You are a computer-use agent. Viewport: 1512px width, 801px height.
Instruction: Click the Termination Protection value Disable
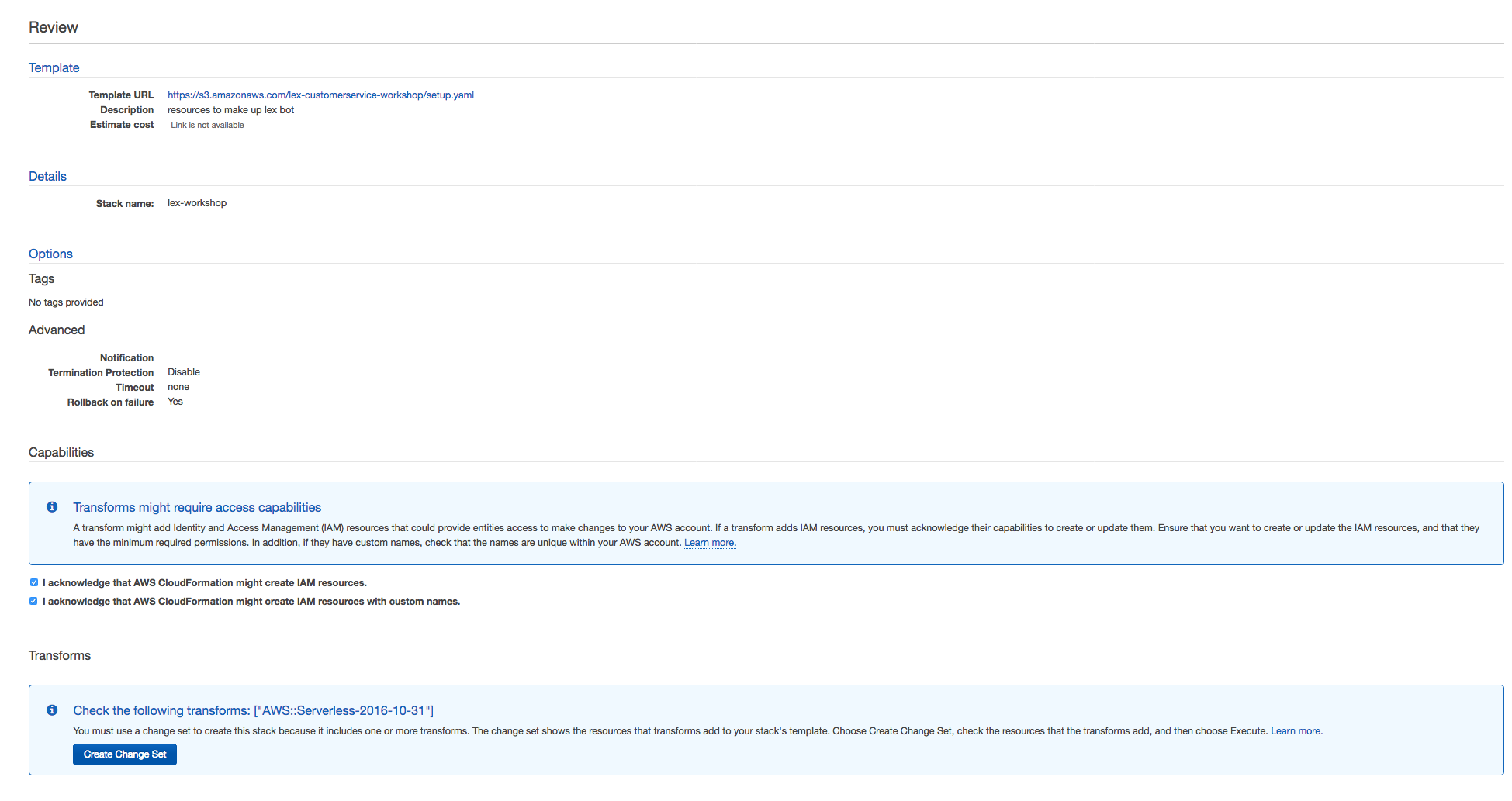coord(184,372)
